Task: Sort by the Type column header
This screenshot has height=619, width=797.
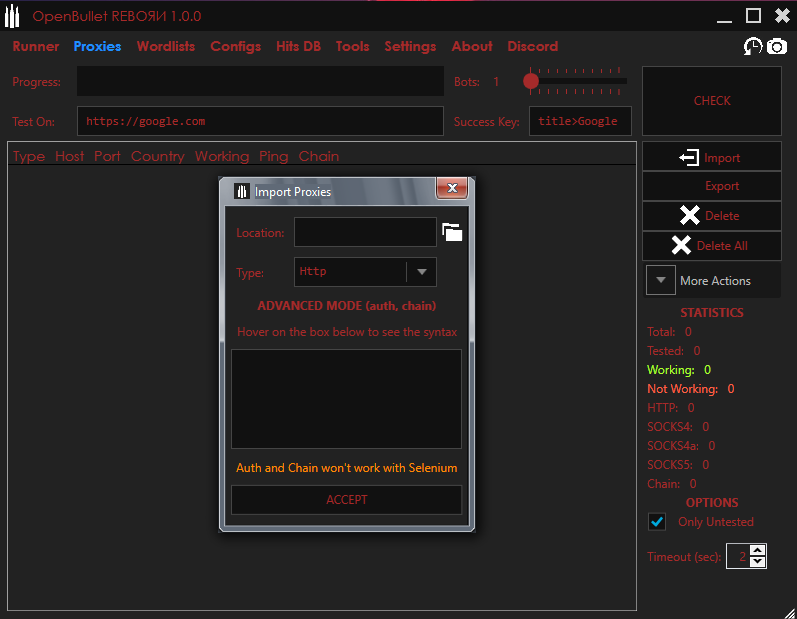Action: click(x=29, y=156)
